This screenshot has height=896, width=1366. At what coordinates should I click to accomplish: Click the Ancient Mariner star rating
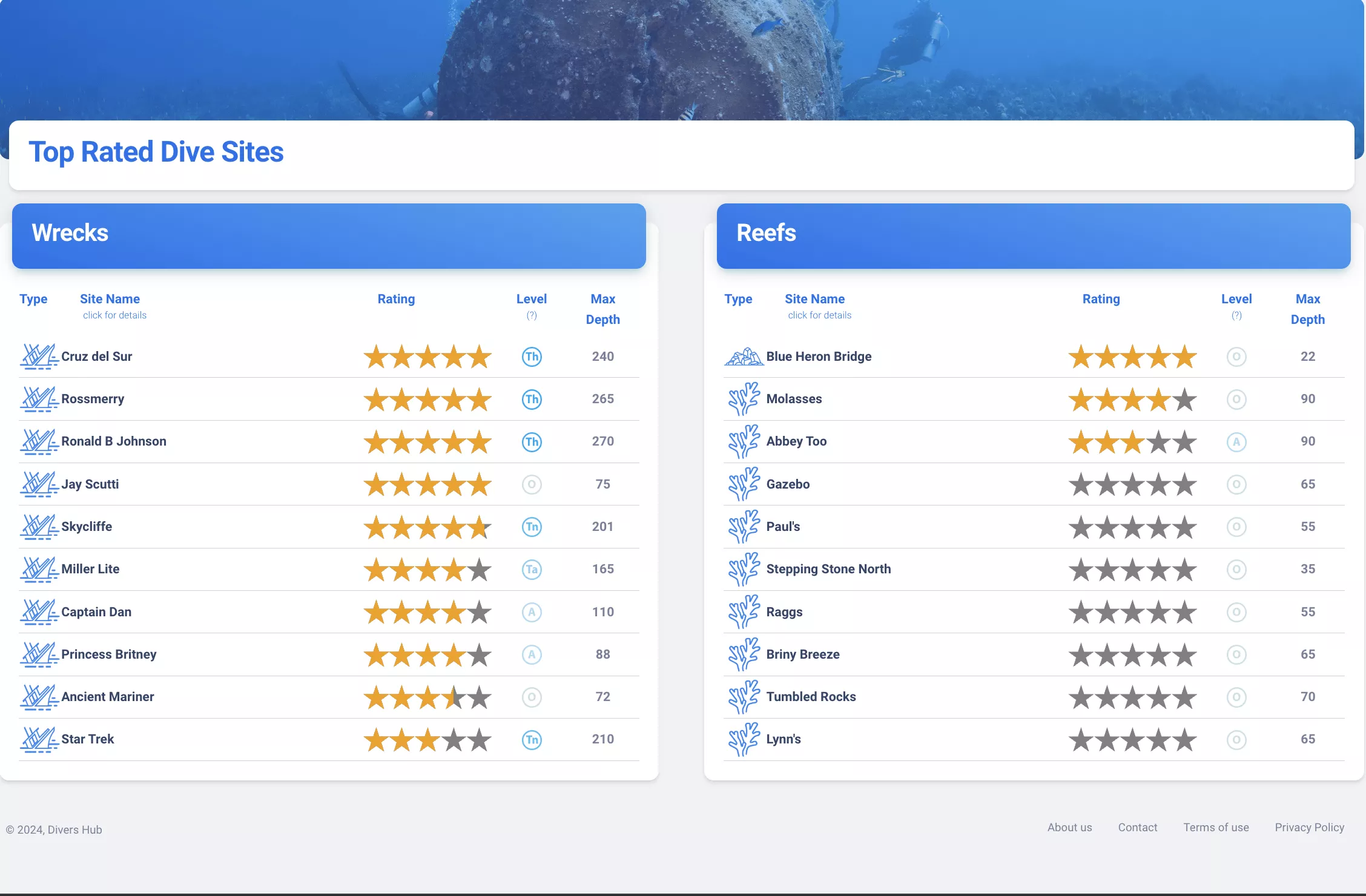click(x=427, y=697)
